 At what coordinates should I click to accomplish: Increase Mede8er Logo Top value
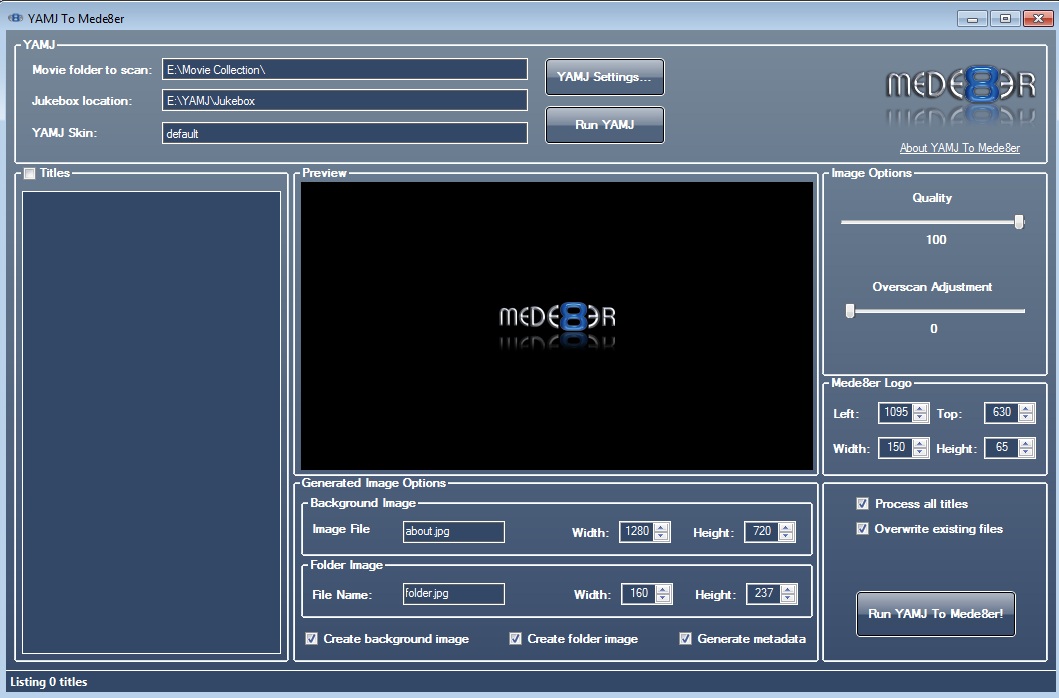pos(1026,409)
